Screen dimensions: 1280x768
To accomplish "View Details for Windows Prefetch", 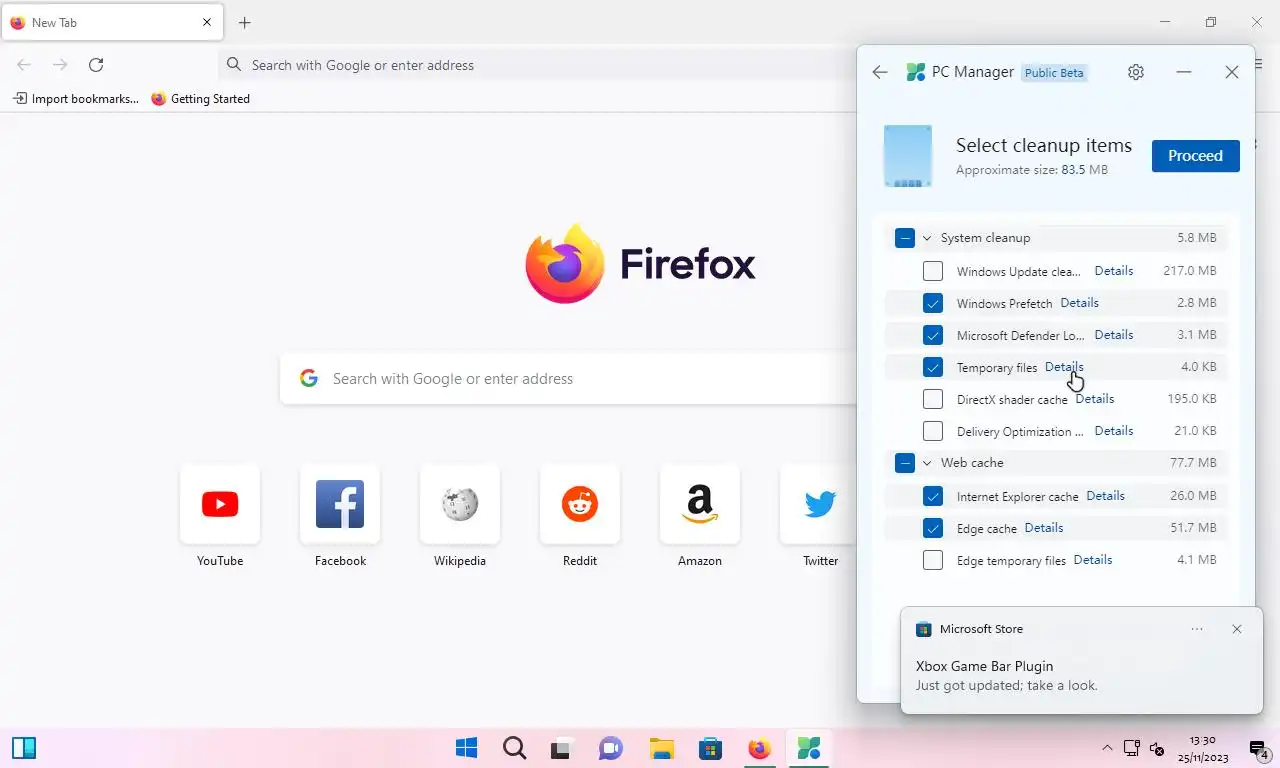I will [1079, 303].
